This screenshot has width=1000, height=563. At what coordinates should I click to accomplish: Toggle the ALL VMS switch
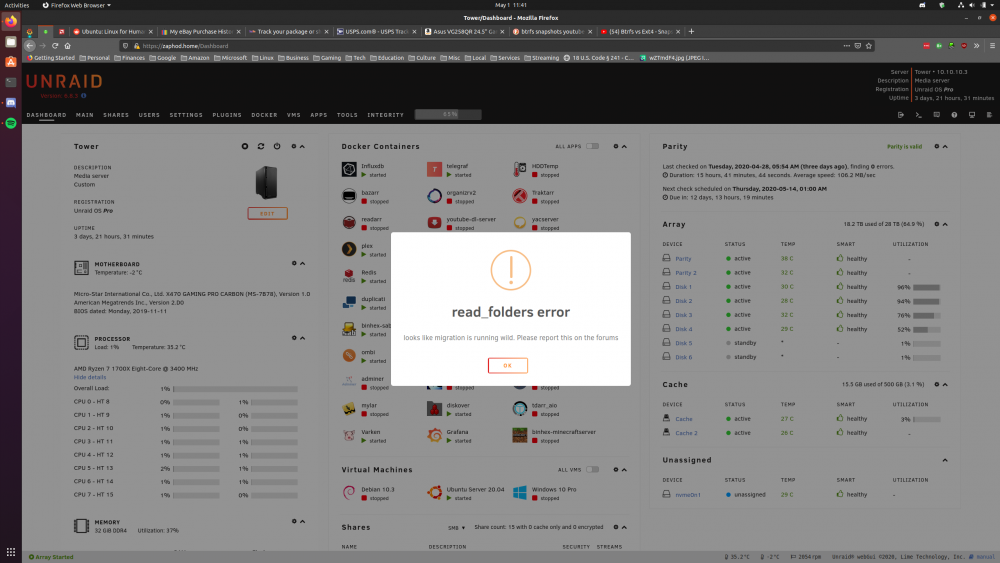point(592,469)
